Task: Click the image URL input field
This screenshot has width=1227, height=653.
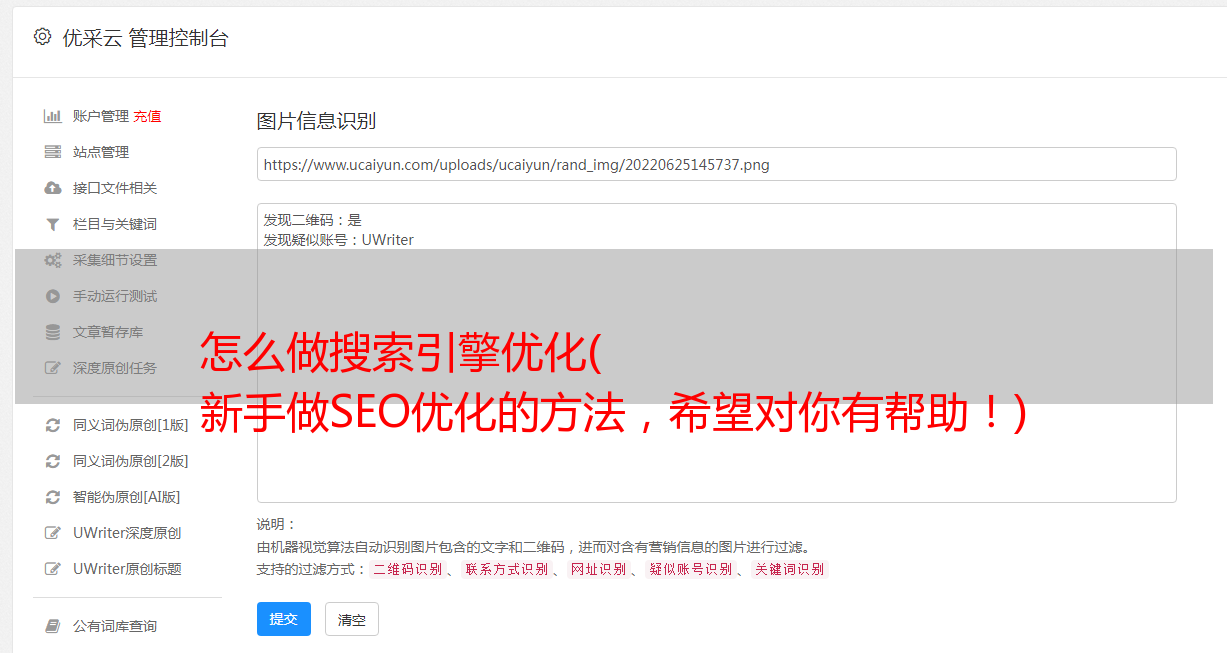Action: (x=716, y=164)
